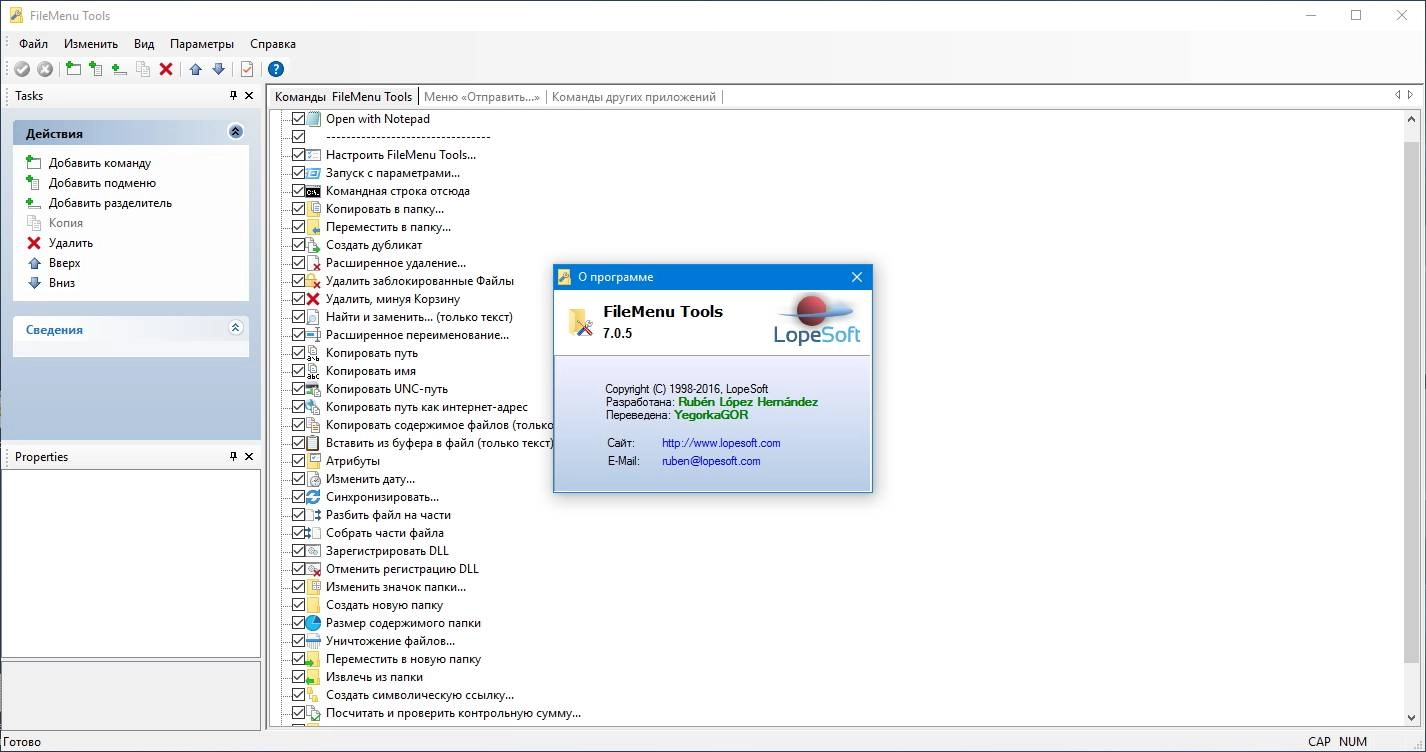Click the add command toolbar icon
This screenshot has width=1426, height=752.
click(73, 69)
